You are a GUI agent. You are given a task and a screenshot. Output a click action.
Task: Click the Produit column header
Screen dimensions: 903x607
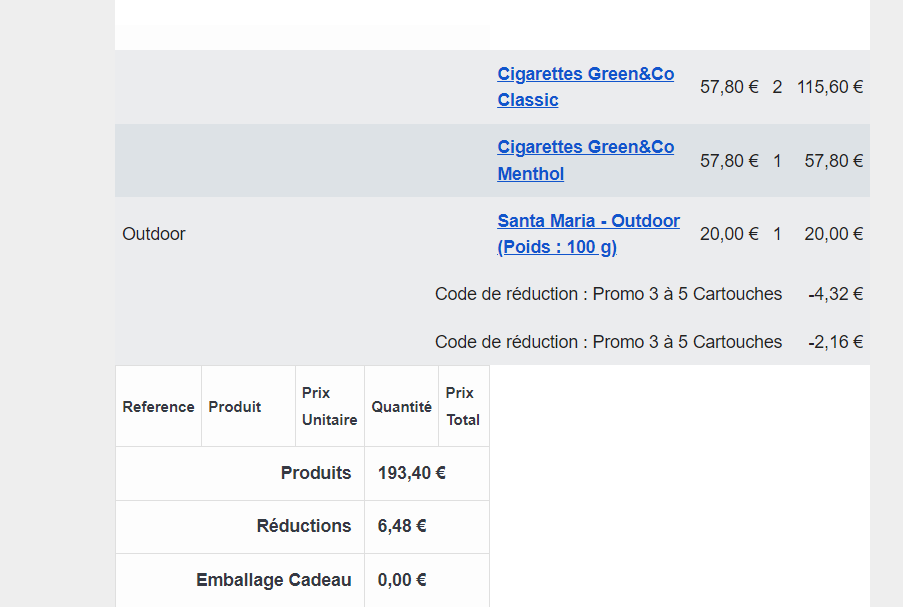[234, 407]
